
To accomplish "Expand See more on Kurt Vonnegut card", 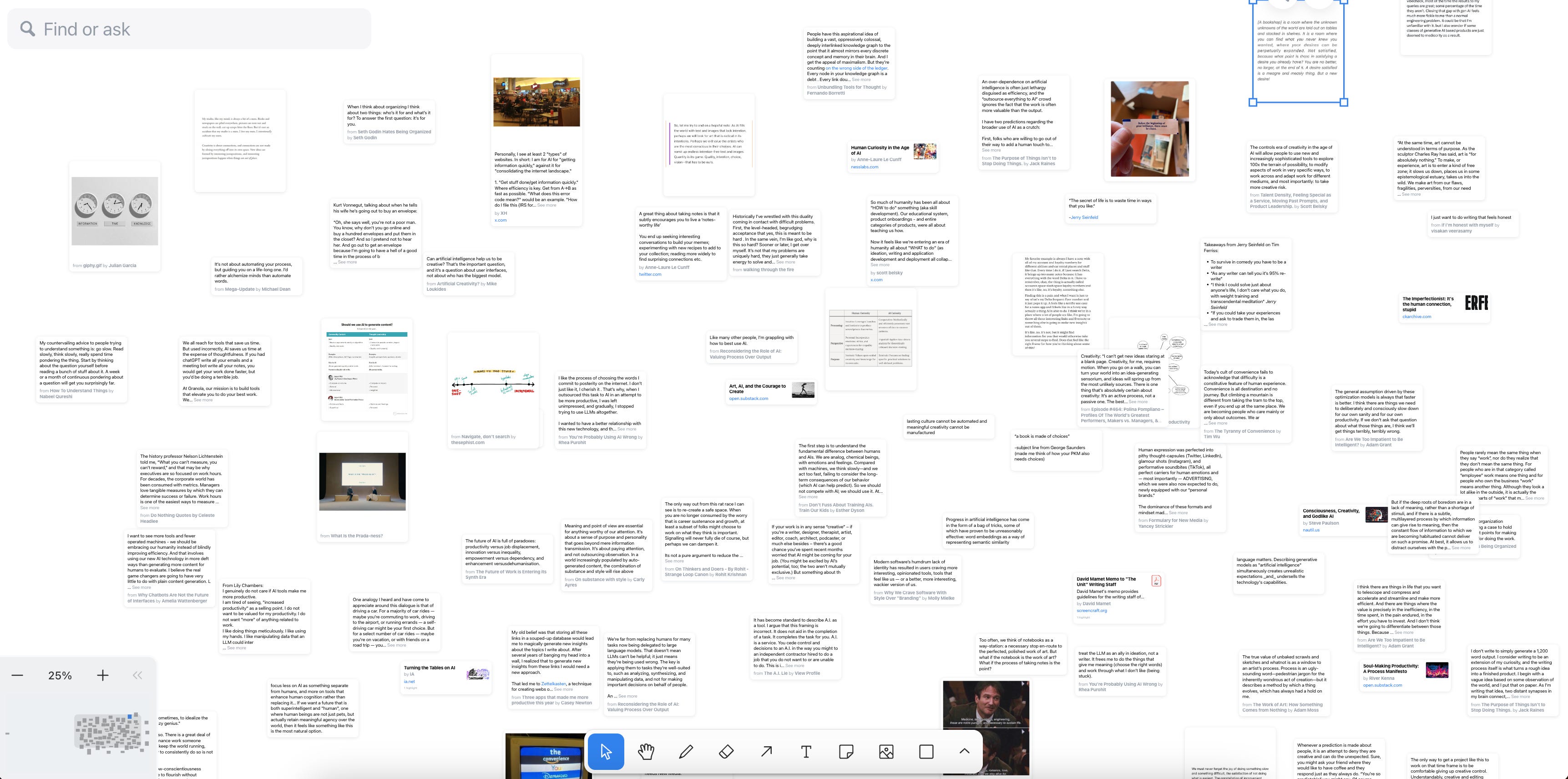I will [x=347, y=262].
